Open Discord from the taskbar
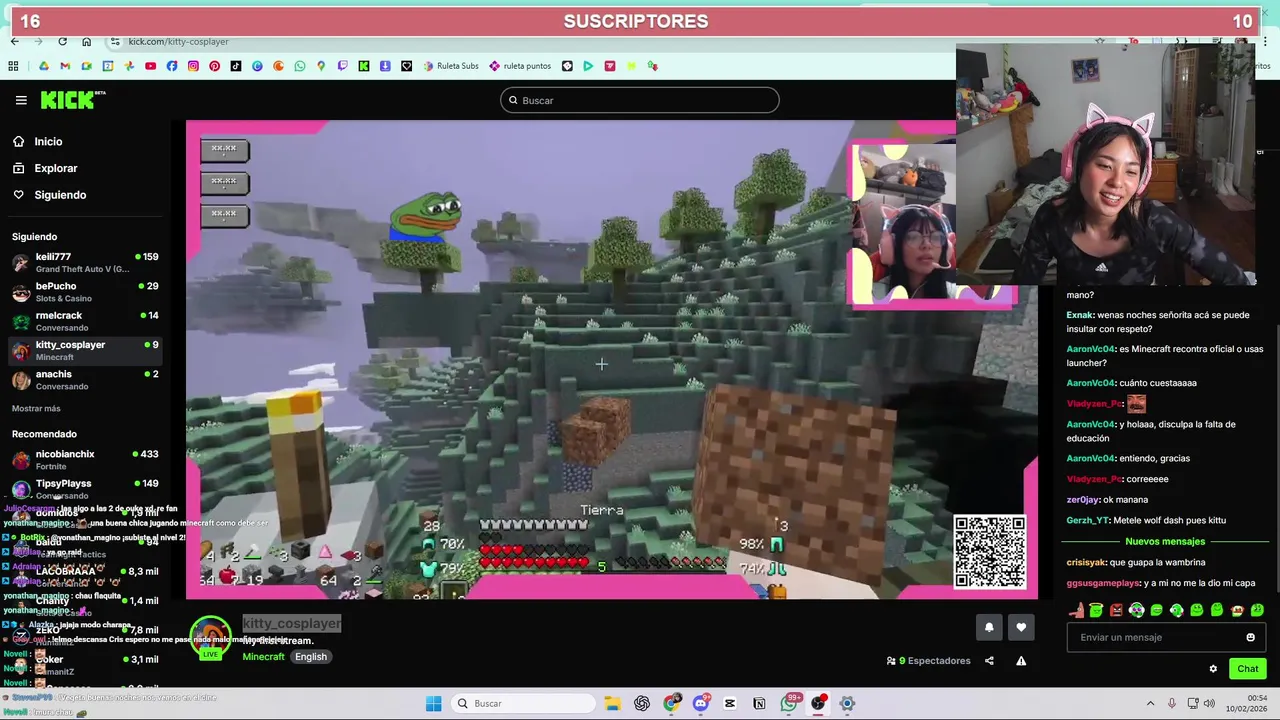Screen dimensions: 1280x720 pyautogui.click(x=700, y=703)
